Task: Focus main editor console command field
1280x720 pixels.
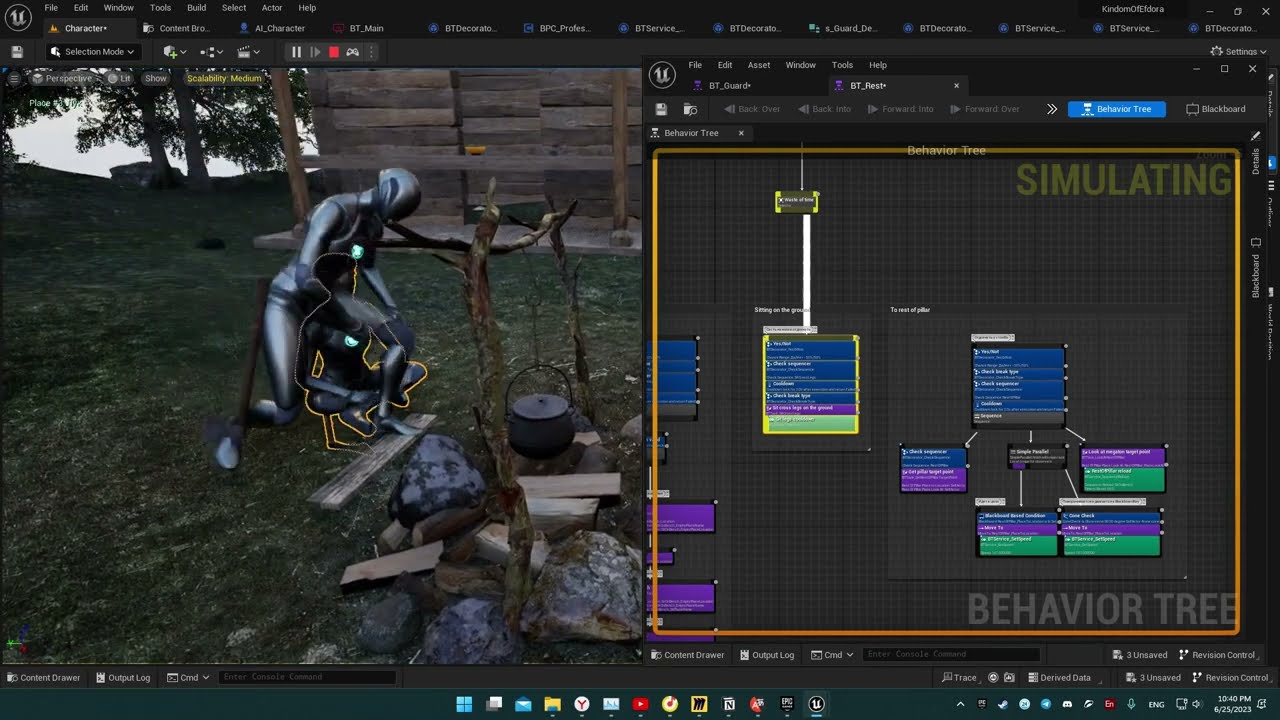Action: tap(307, 677)
